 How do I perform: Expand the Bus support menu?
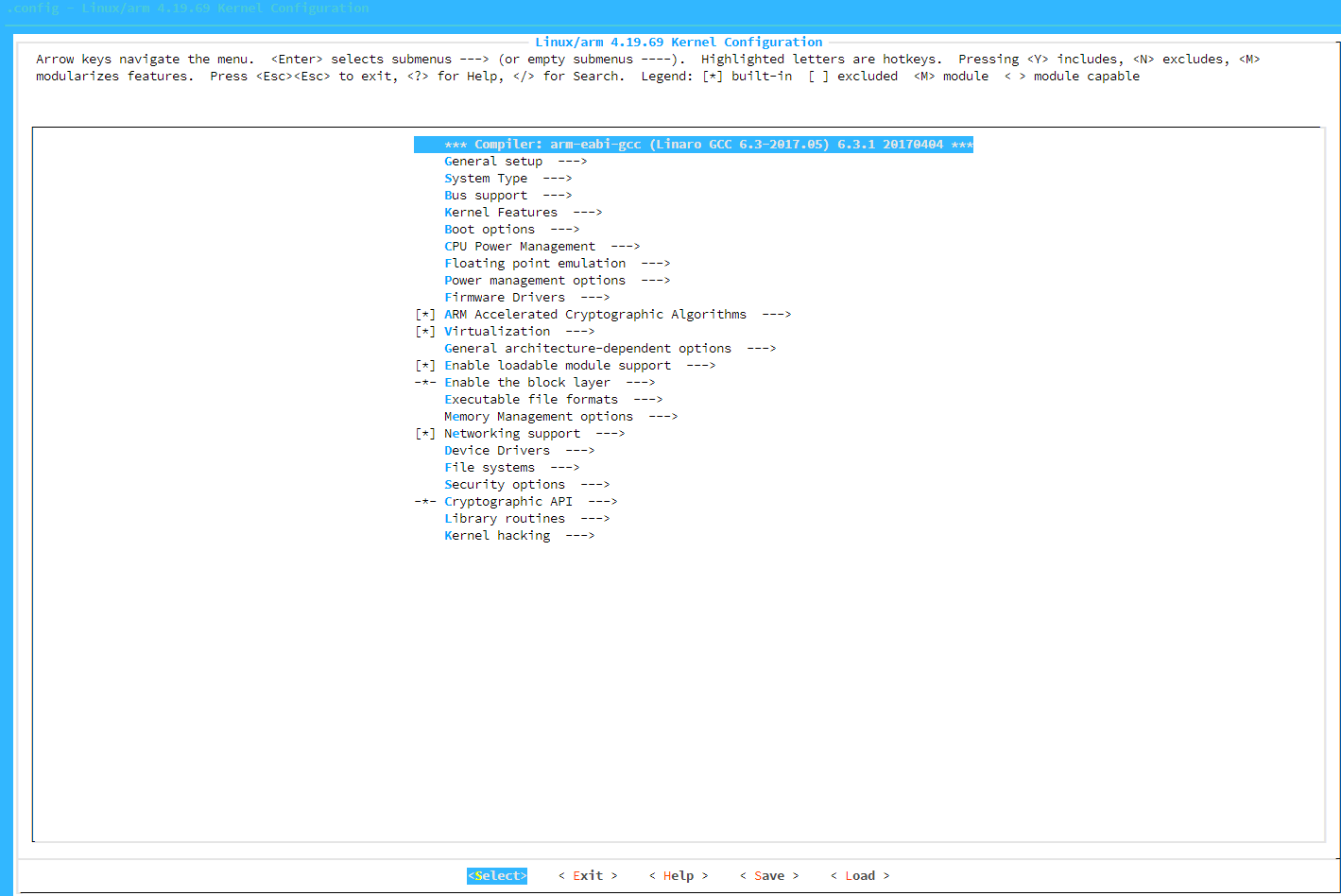[x=485, y=195]
